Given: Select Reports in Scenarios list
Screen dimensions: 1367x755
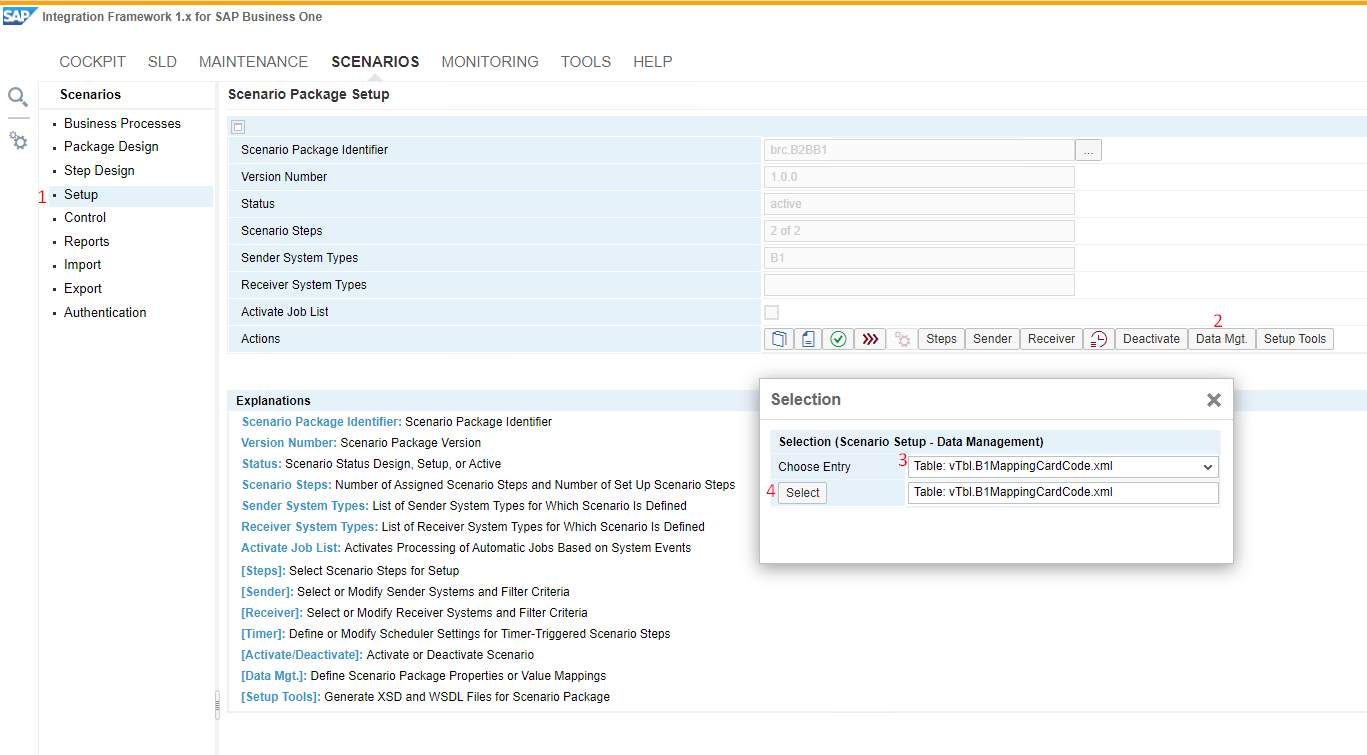Looking at the screenshot, I should click(87, 242).
